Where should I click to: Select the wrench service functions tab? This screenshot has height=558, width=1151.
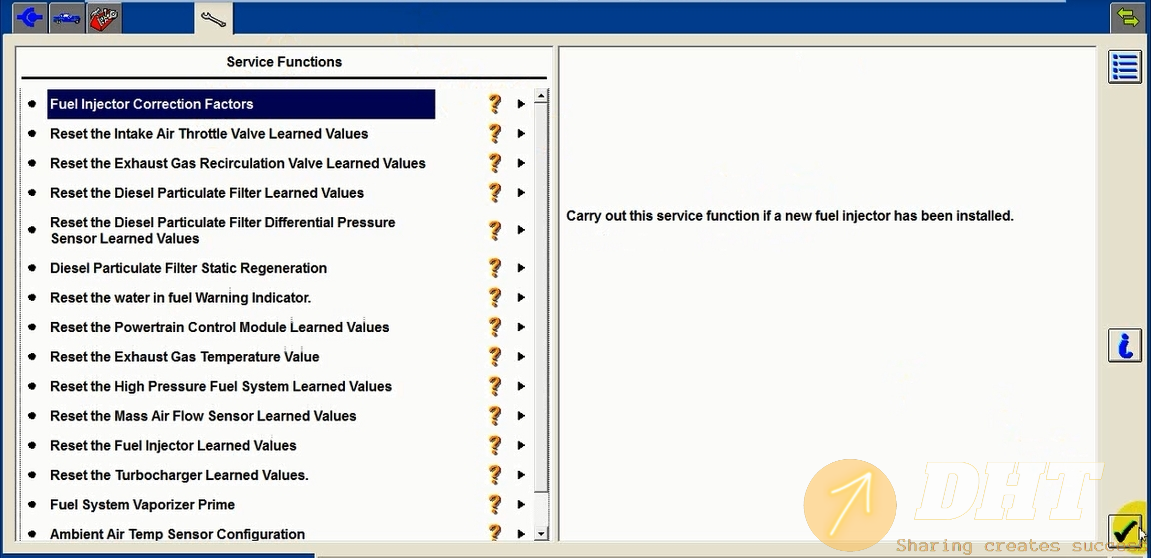[214, 18]
